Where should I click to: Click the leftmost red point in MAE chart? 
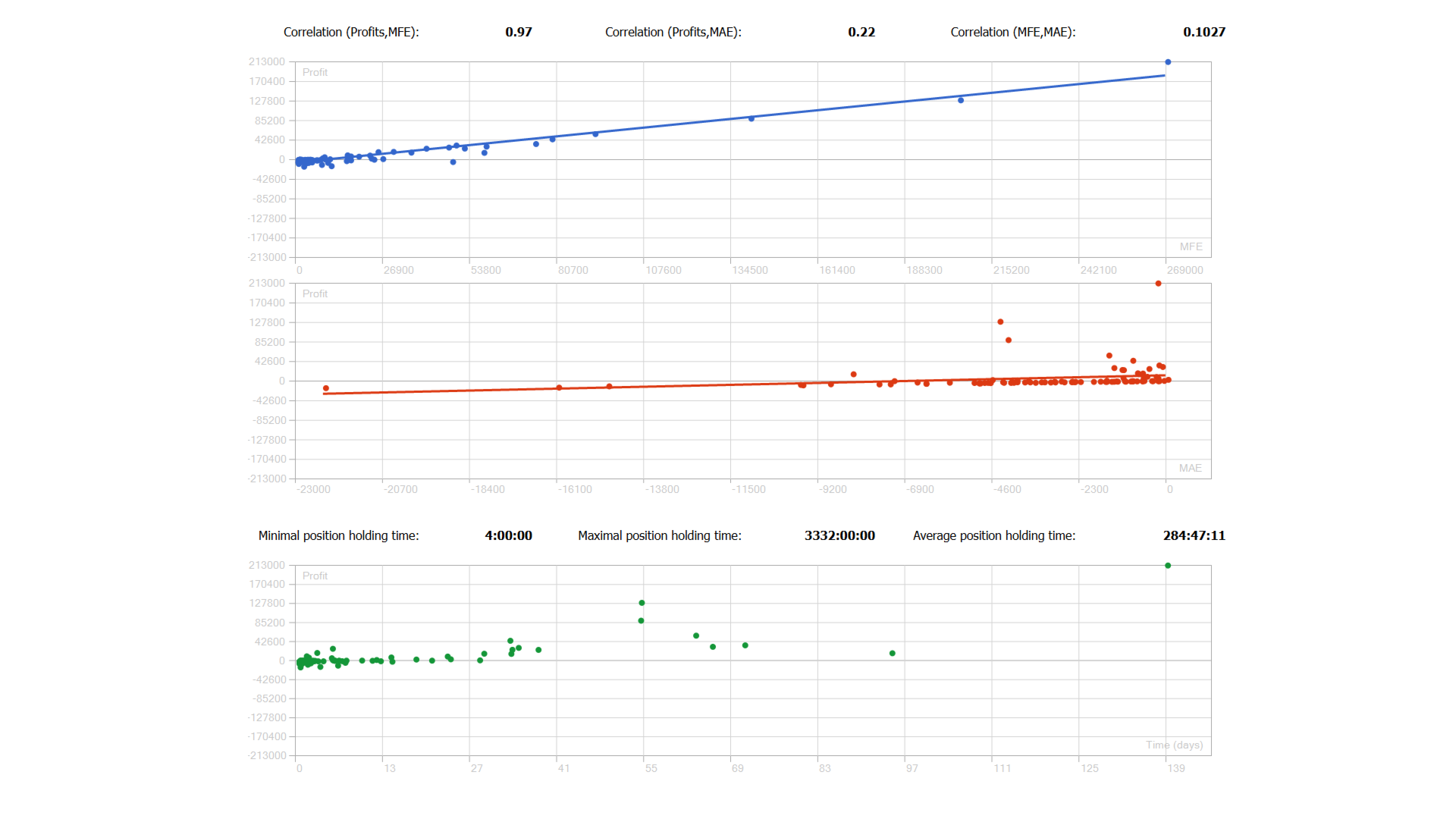click(326, 388)
